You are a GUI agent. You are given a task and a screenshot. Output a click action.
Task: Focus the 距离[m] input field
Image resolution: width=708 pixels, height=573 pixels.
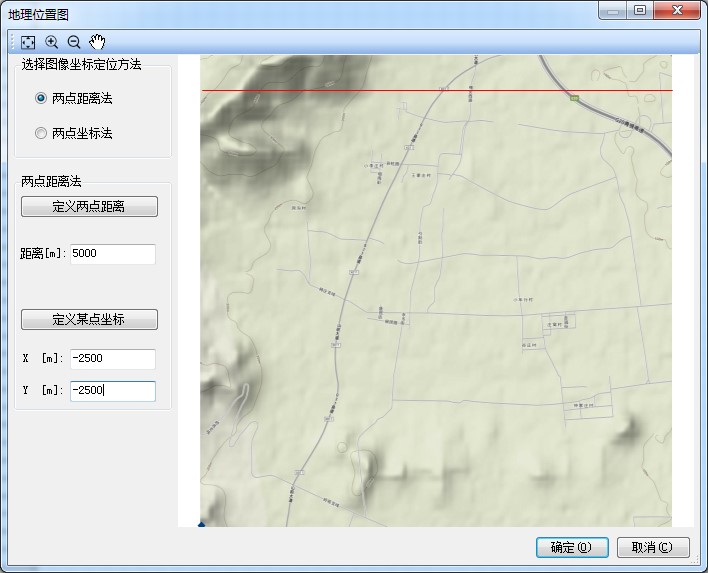tap(113, 254)
